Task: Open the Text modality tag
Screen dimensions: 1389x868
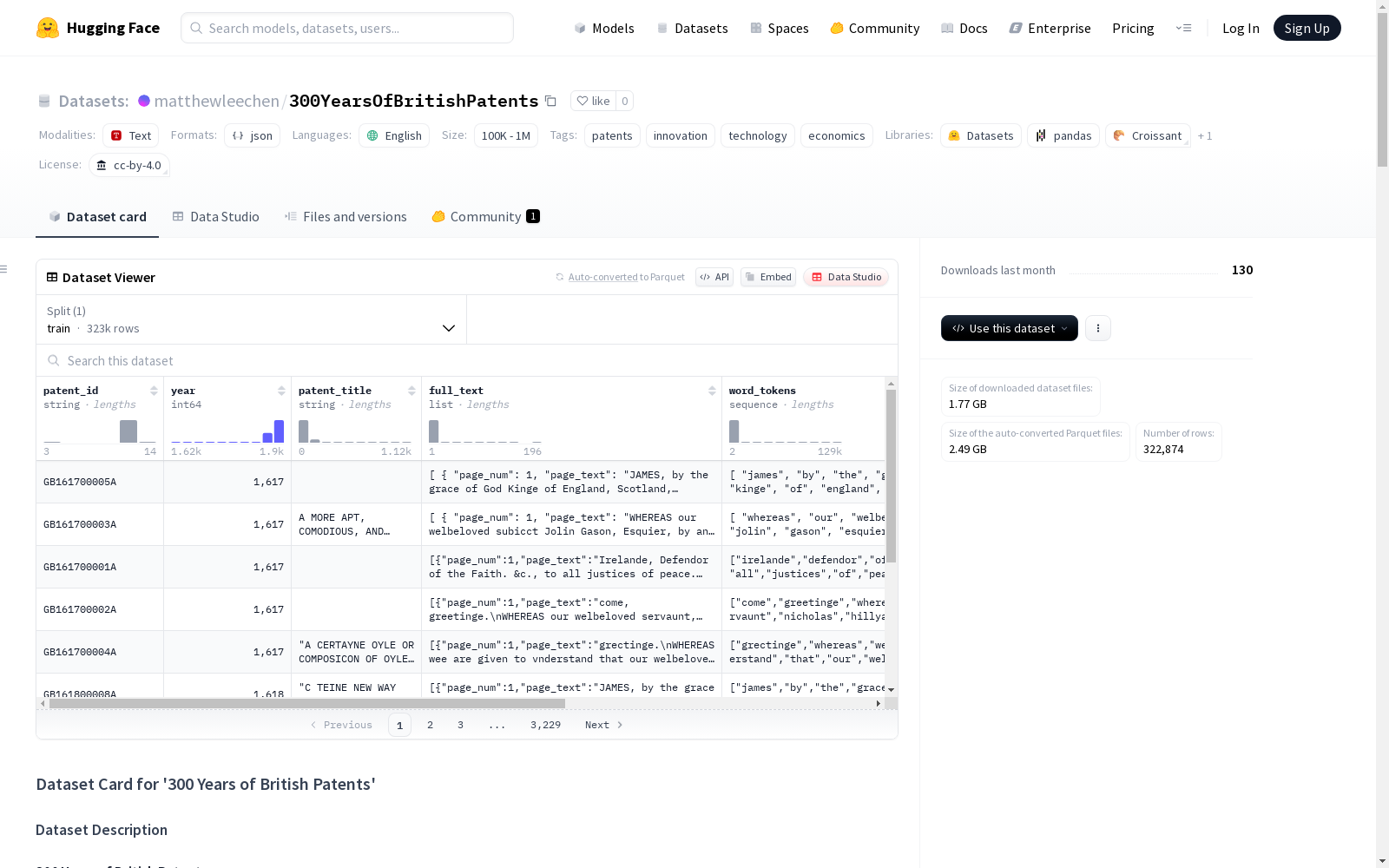Action: [x=130, y=135]
